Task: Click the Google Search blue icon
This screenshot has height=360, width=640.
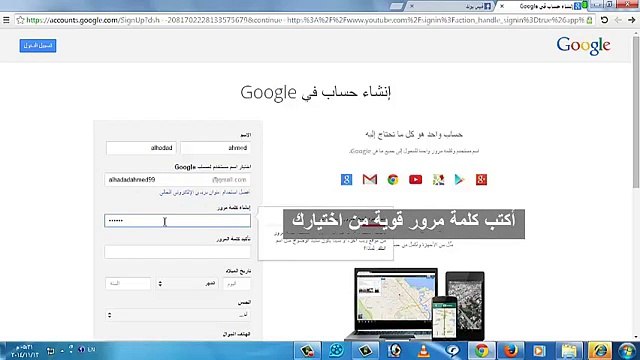Action: tap(346, 180)
